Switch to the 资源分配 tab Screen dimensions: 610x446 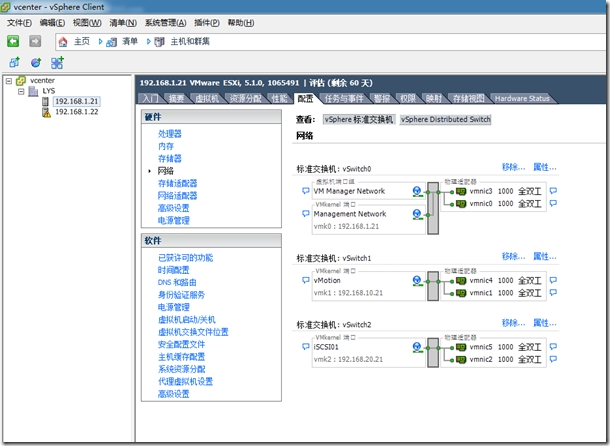point(245,98)
